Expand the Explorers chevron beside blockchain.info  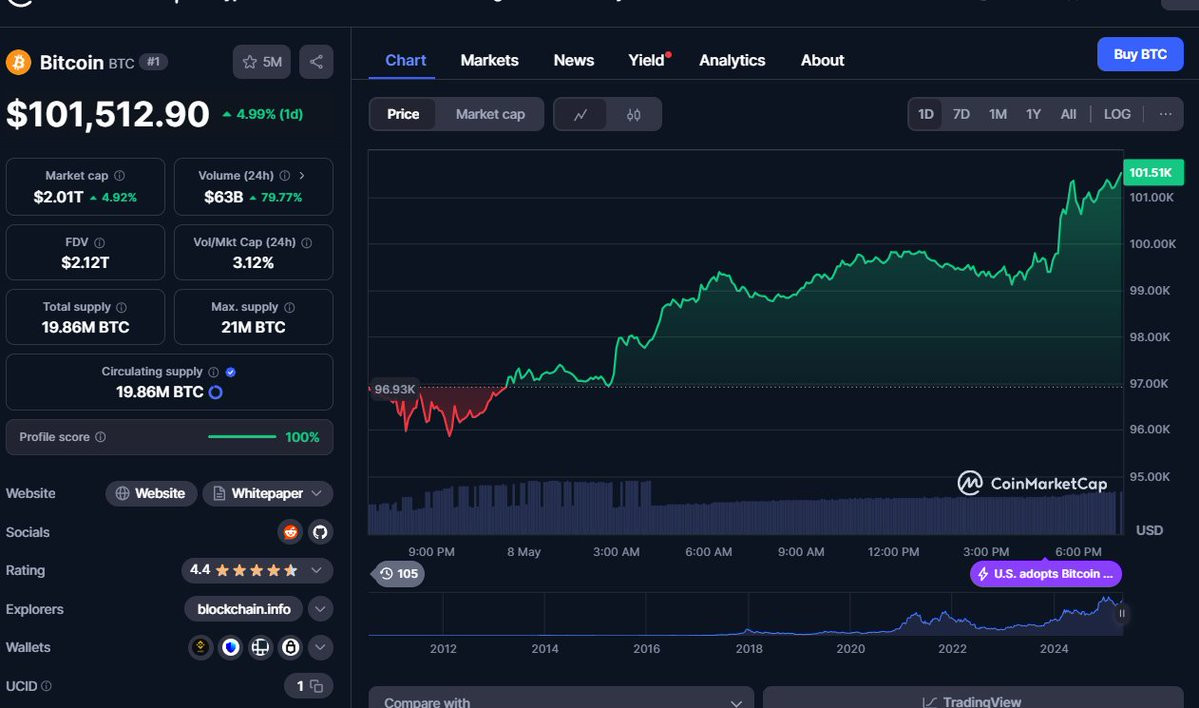pyautogui.click(x=320, y=609)
